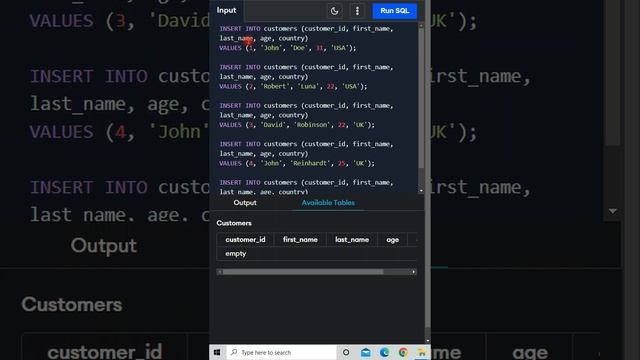The image size is (640, 360).
Task: Click the age column header
Action: tap(392, 240)
